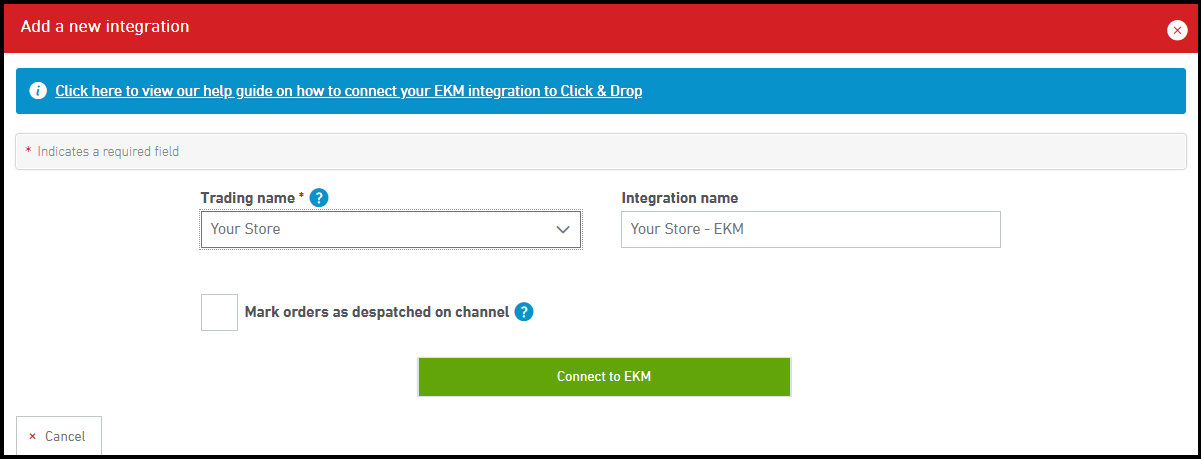Click the chevron arrow in Your Store dropdown
Viewport: 1201px width, 459px height.
562,229
